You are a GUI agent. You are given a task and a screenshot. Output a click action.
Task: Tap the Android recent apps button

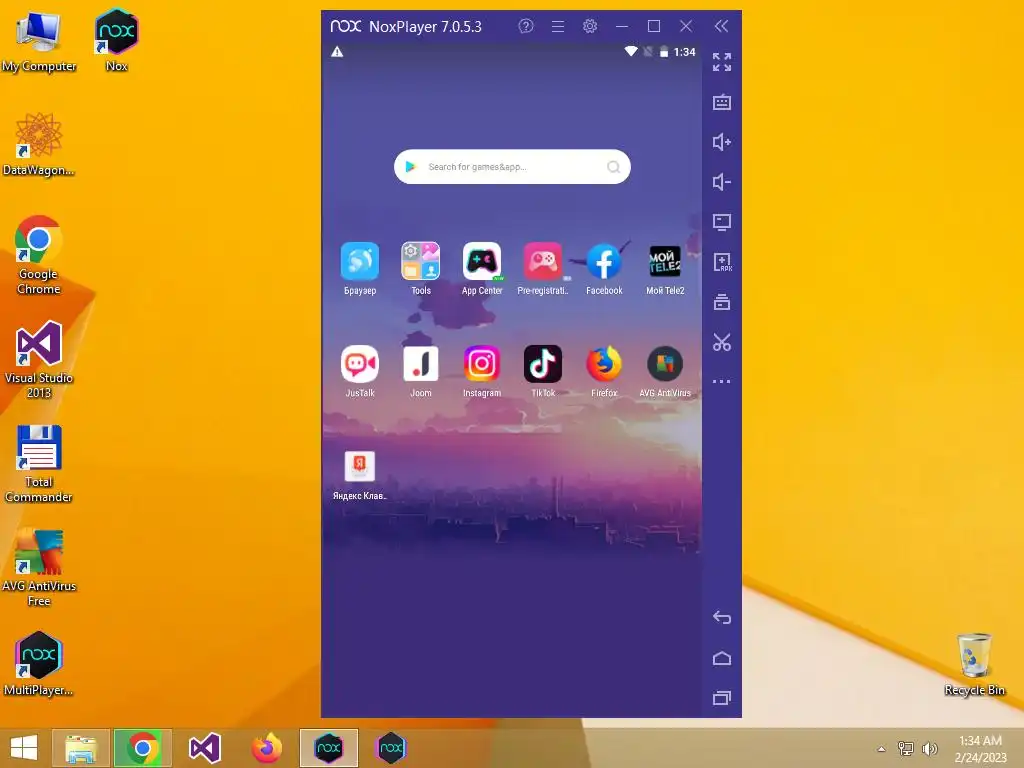[722, 698]
